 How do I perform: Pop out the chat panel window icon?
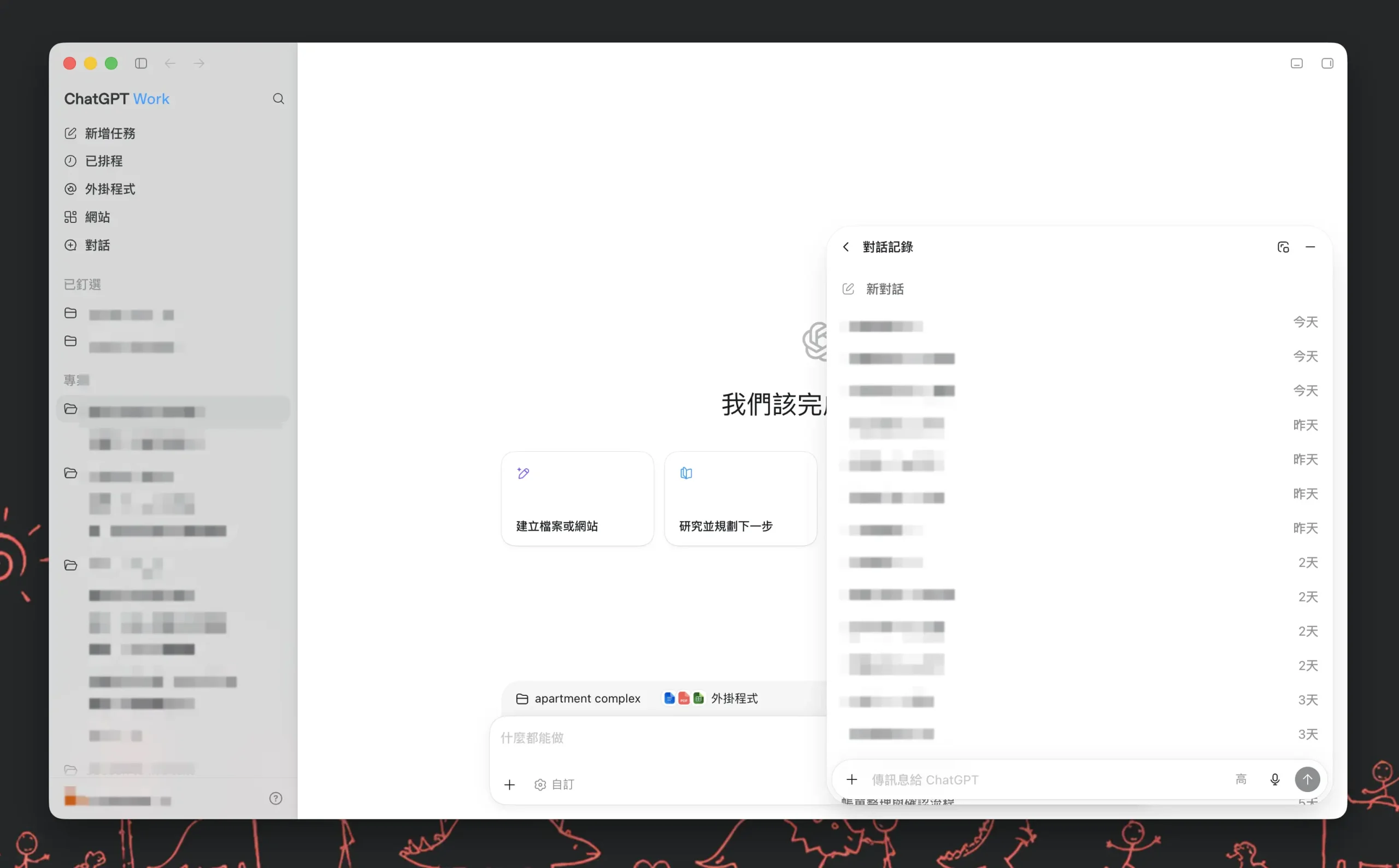1283,247
